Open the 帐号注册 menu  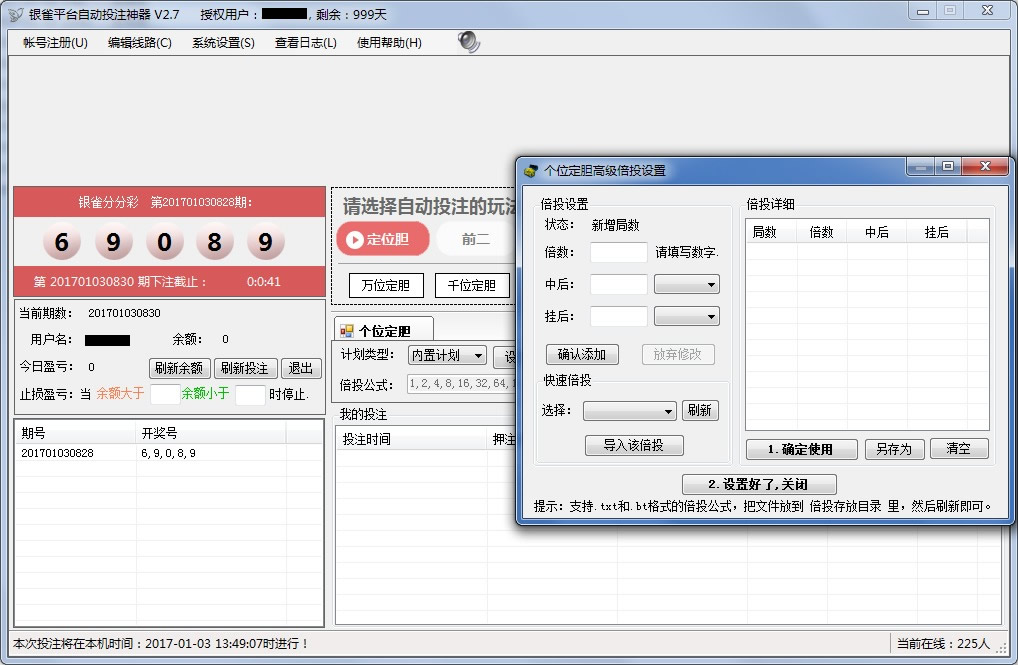pos(55,43)
